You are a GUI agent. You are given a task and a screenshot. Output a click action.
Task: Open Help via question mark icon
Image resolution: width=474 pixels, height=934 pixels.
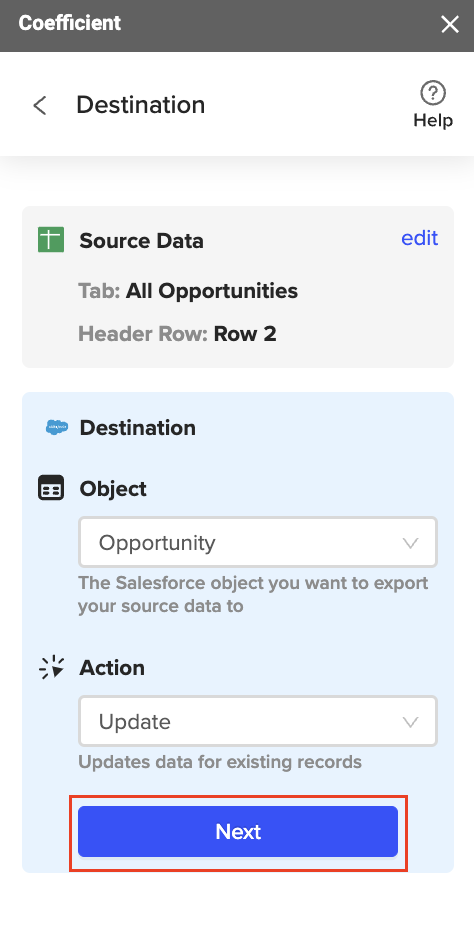pos(433,93)
